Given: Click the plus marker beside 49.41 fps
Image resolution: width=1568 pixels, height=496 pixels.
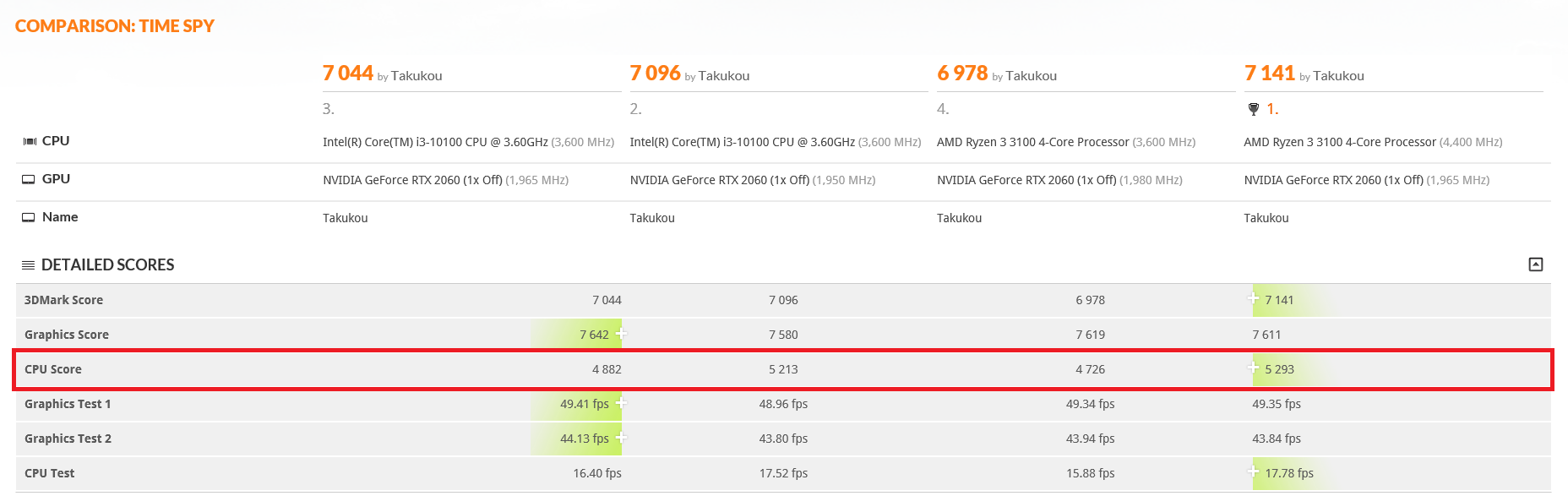Looking at the screenshot, I should pos(621,402).
